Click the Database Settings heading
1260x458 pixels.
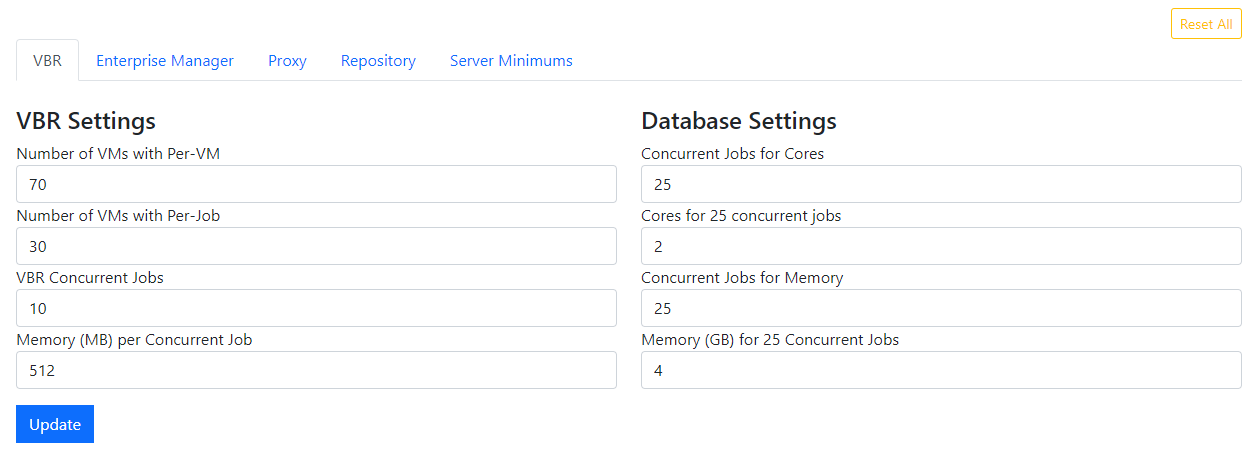(x=738, y=121)
